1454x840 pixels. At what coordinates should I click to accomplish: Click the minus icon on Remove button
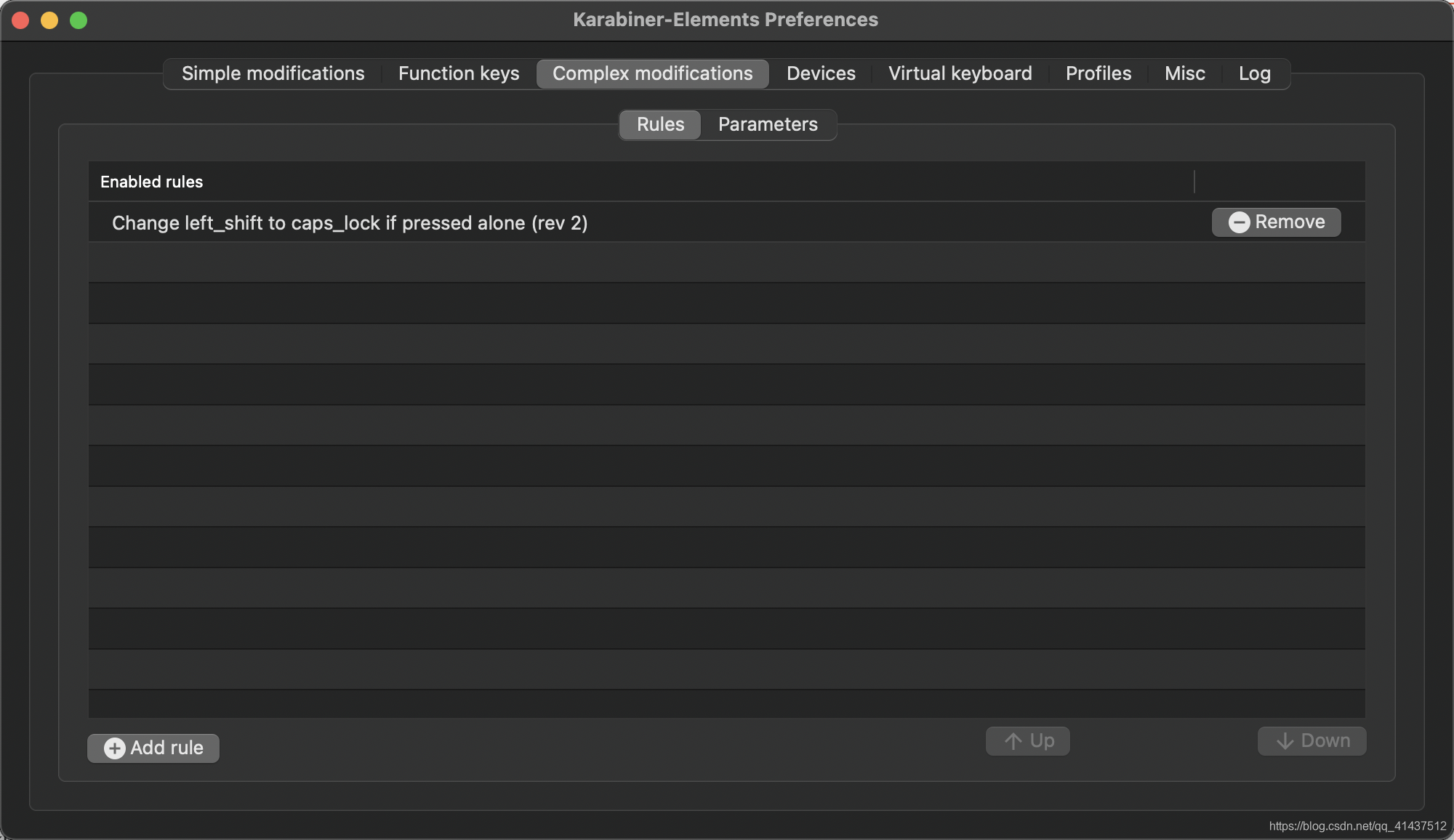(1239, 222)
